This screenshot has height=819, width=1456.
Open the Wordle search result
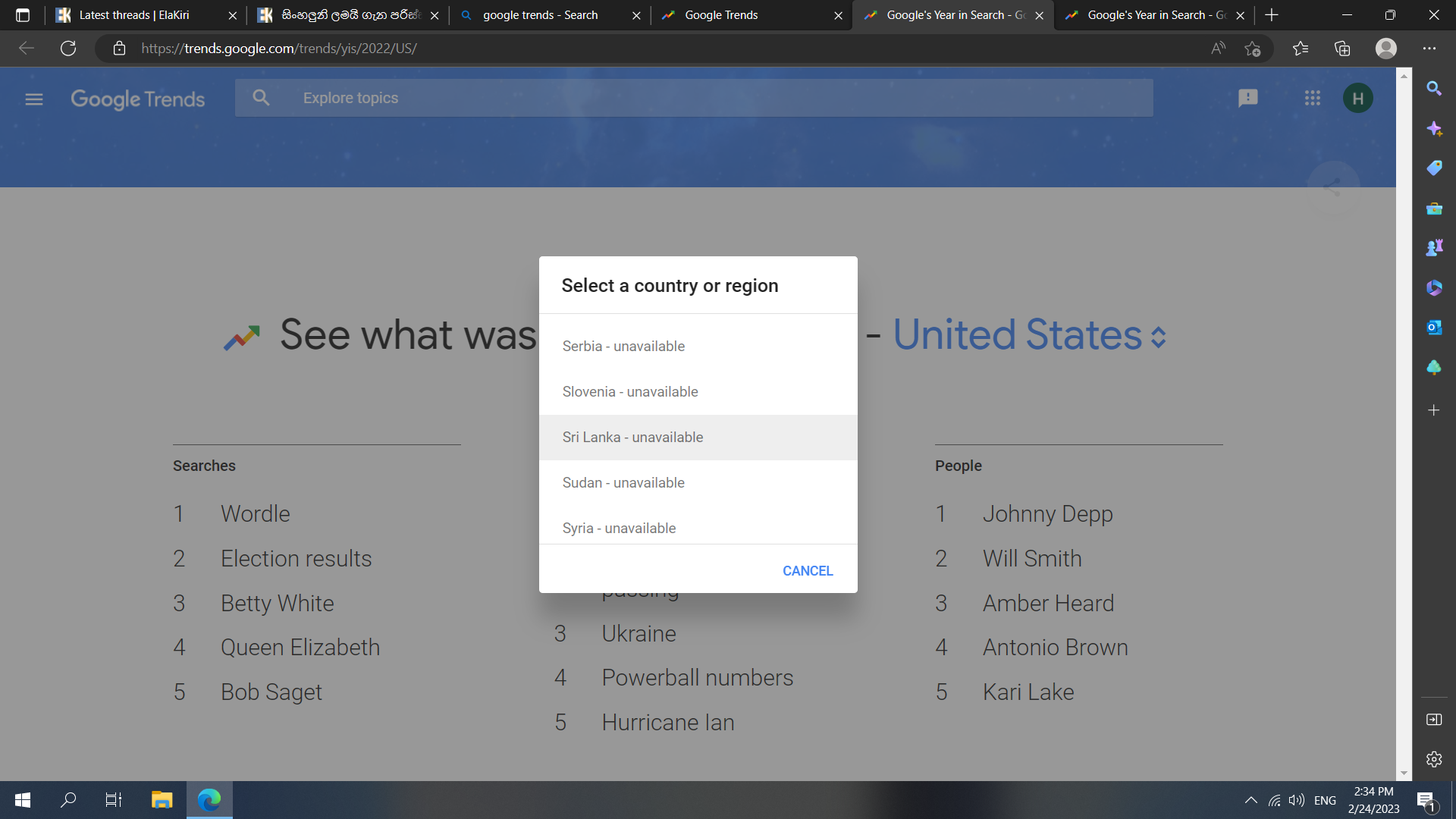(x=255, y=514)
